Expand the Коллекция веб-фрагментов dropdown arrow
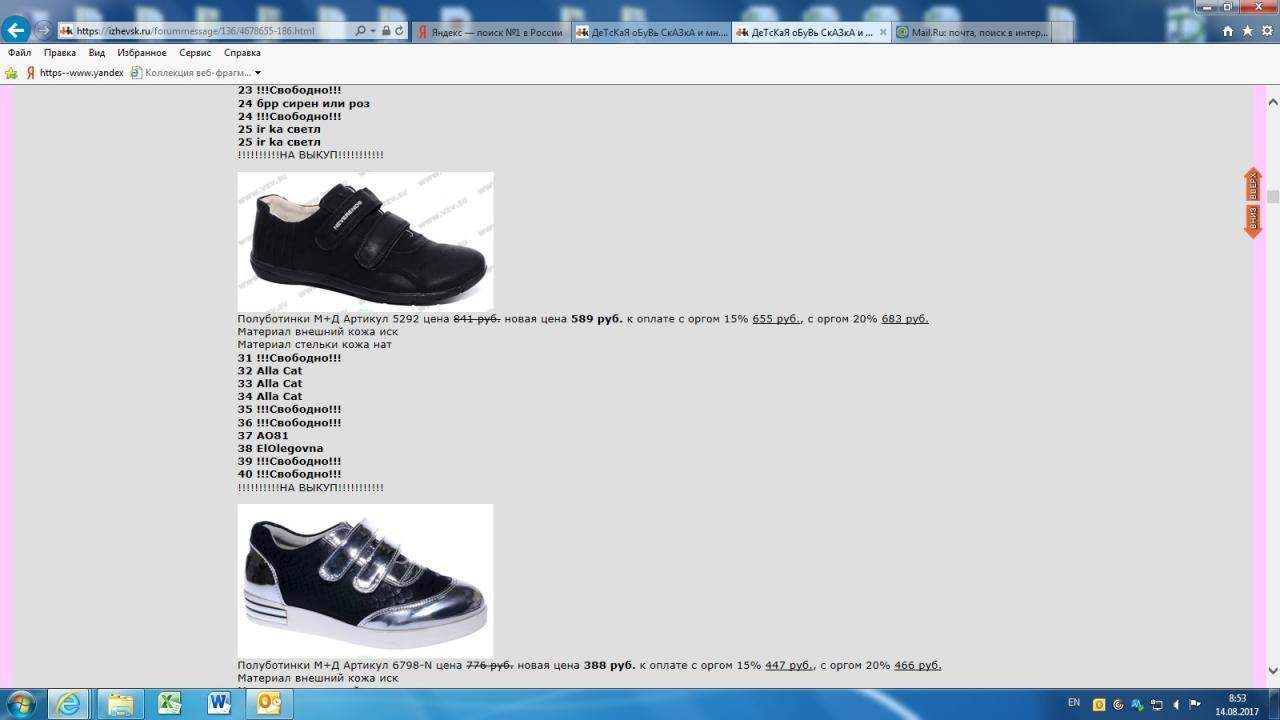This screenshot has width=1280, height=720. [258, 73]
